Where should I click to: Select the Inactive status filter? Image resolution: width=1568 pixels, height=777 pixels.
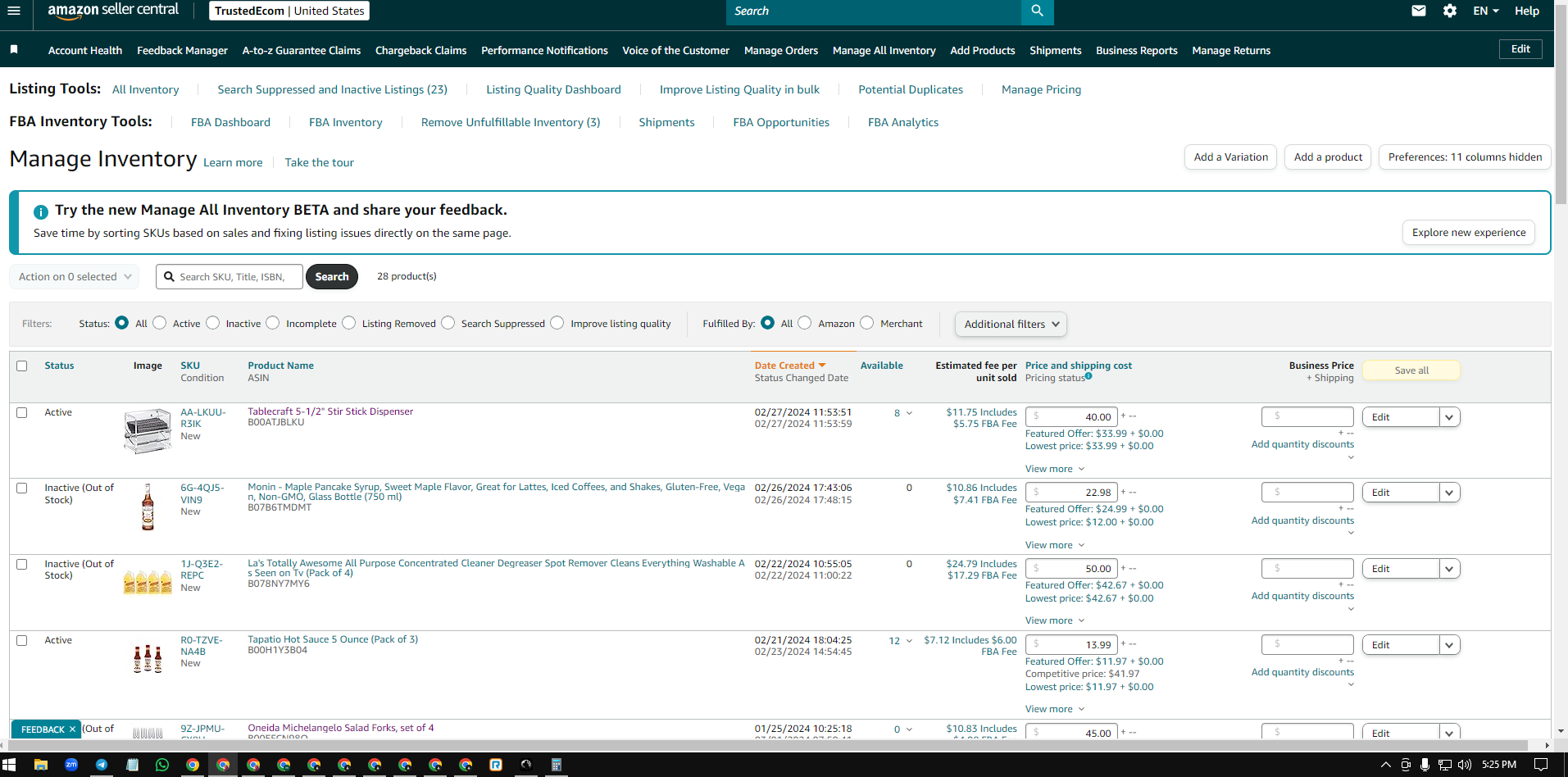point(213,323)
